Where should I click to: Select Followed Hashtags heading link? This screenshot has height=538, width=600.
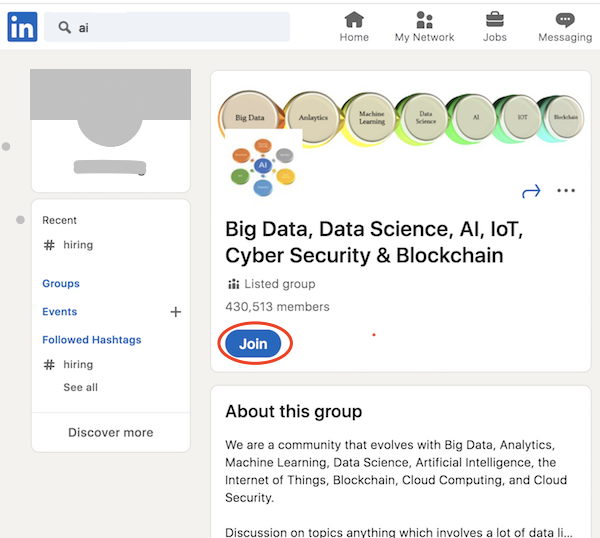[x=92, y=340]
